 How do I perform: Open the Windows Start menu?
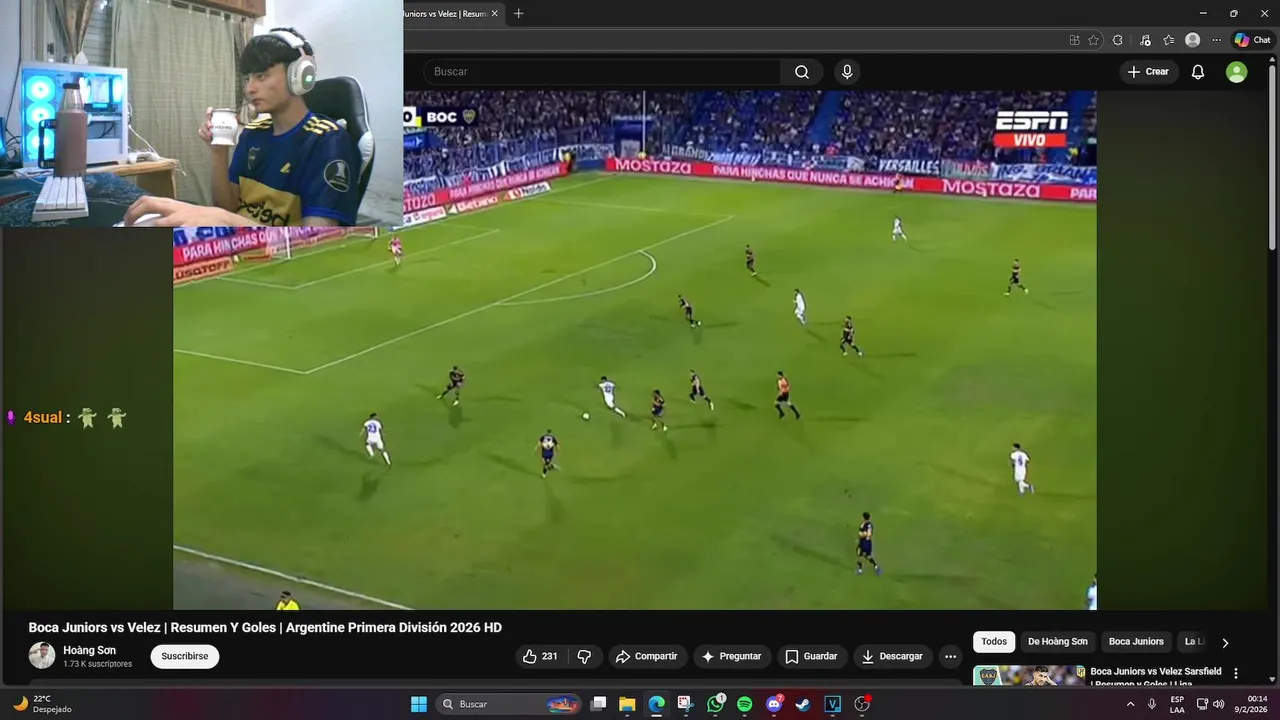click(419, 704)
